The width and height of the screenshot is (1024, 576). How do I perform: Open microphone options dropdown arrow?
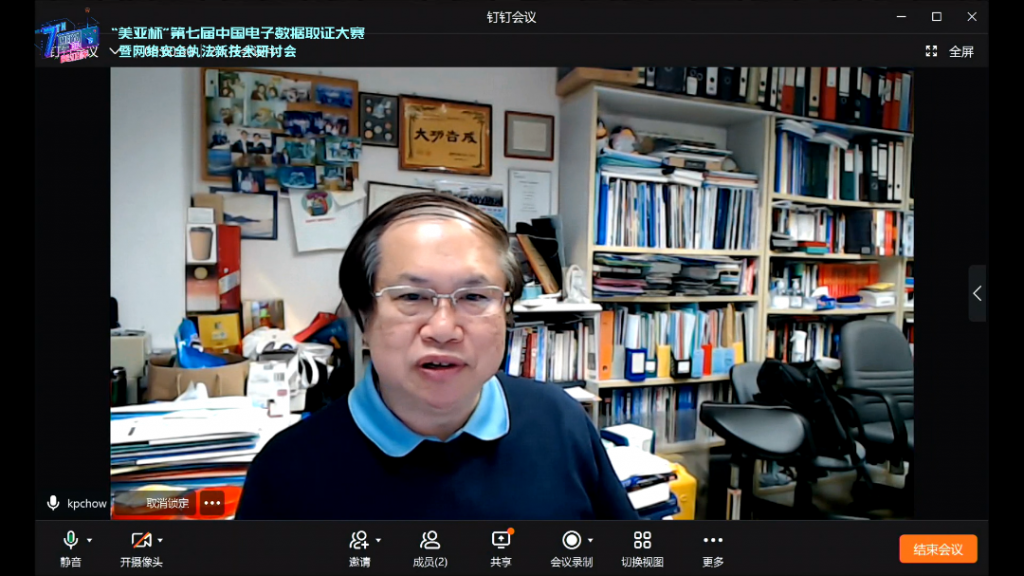click(89, 541)
